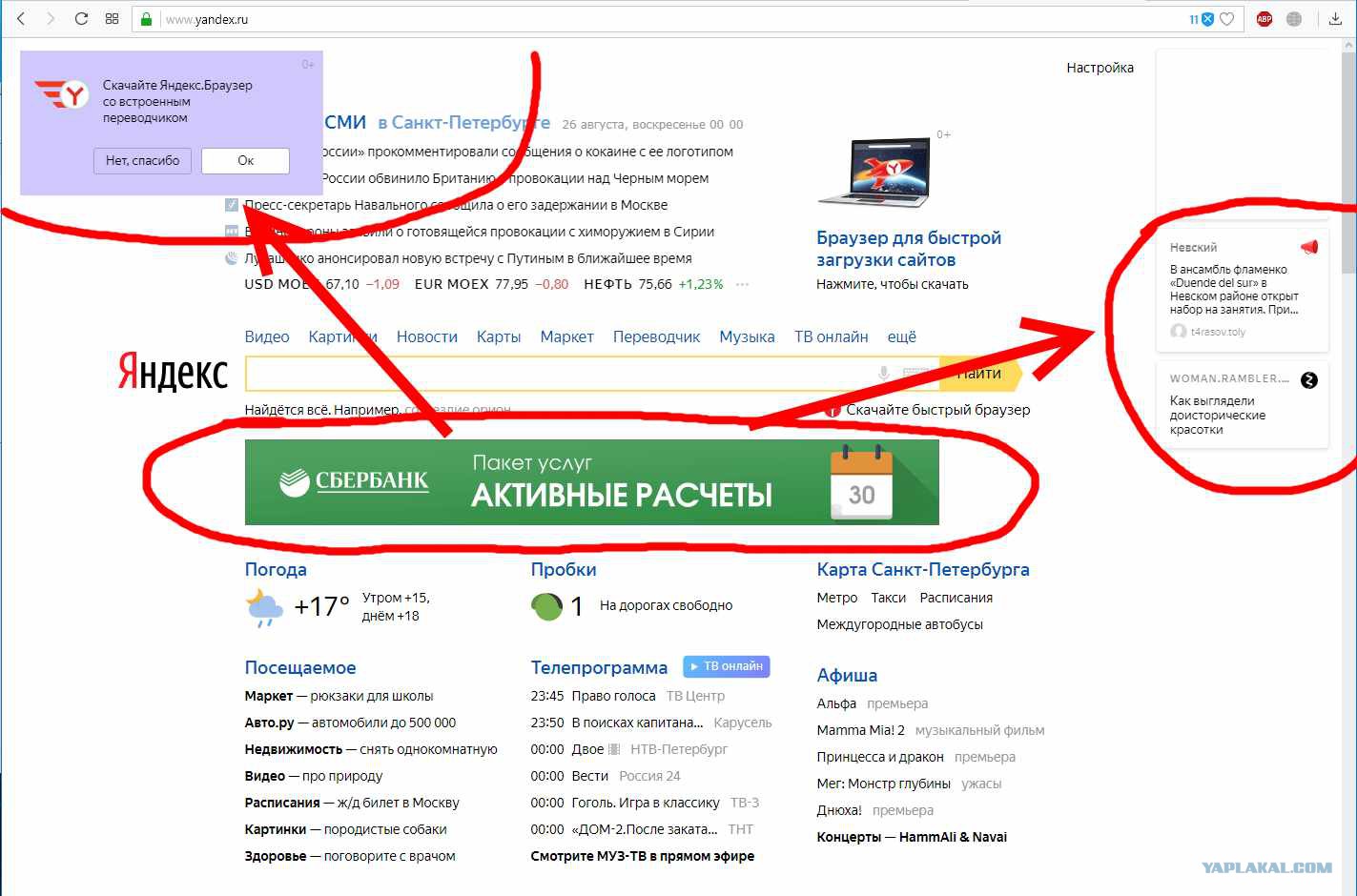
Task: Expand the ещё services menu
Action: [x=901, y=336]
